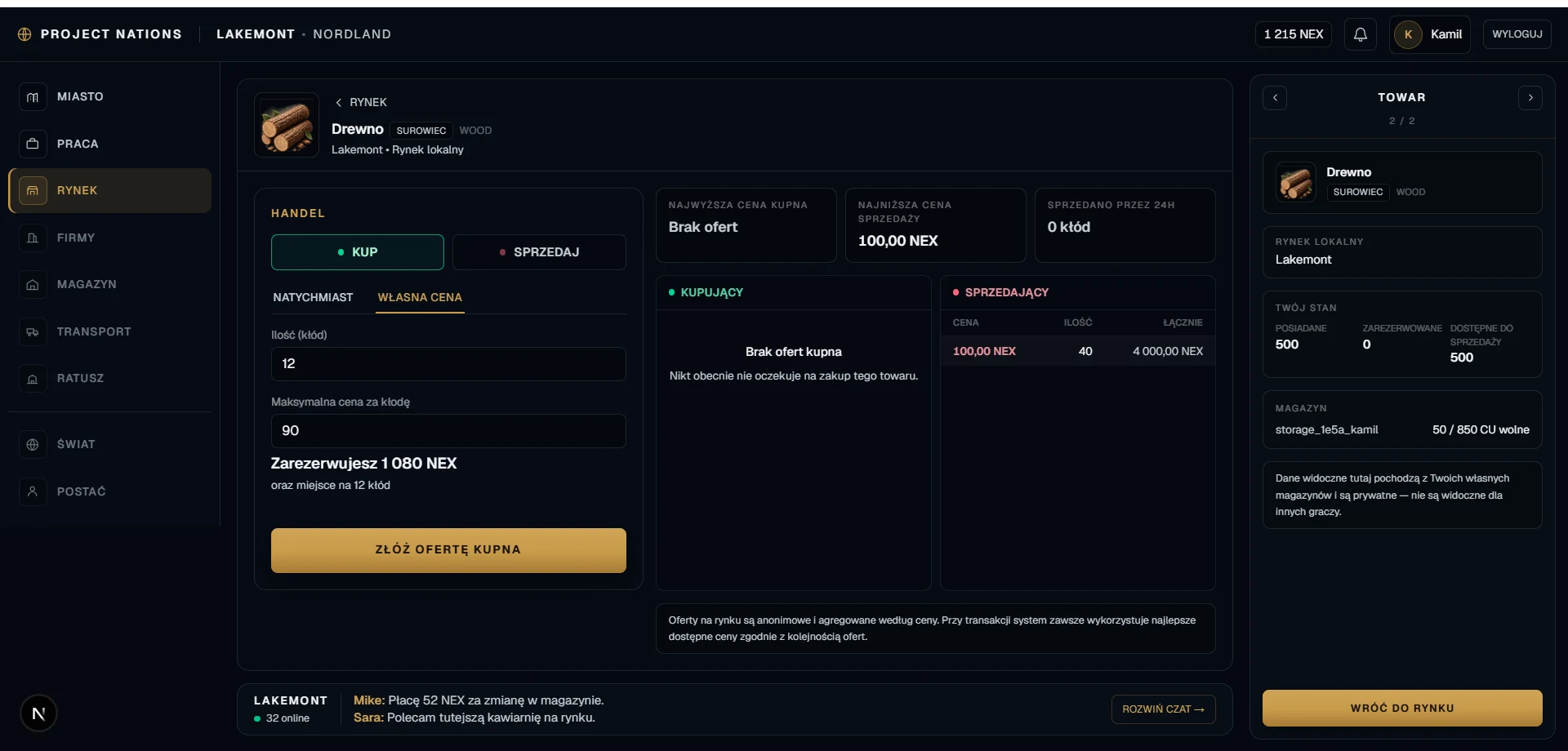Open the Świat globe icon
The width and height of the screenshot is (1568, 751).
pos(33,445)
